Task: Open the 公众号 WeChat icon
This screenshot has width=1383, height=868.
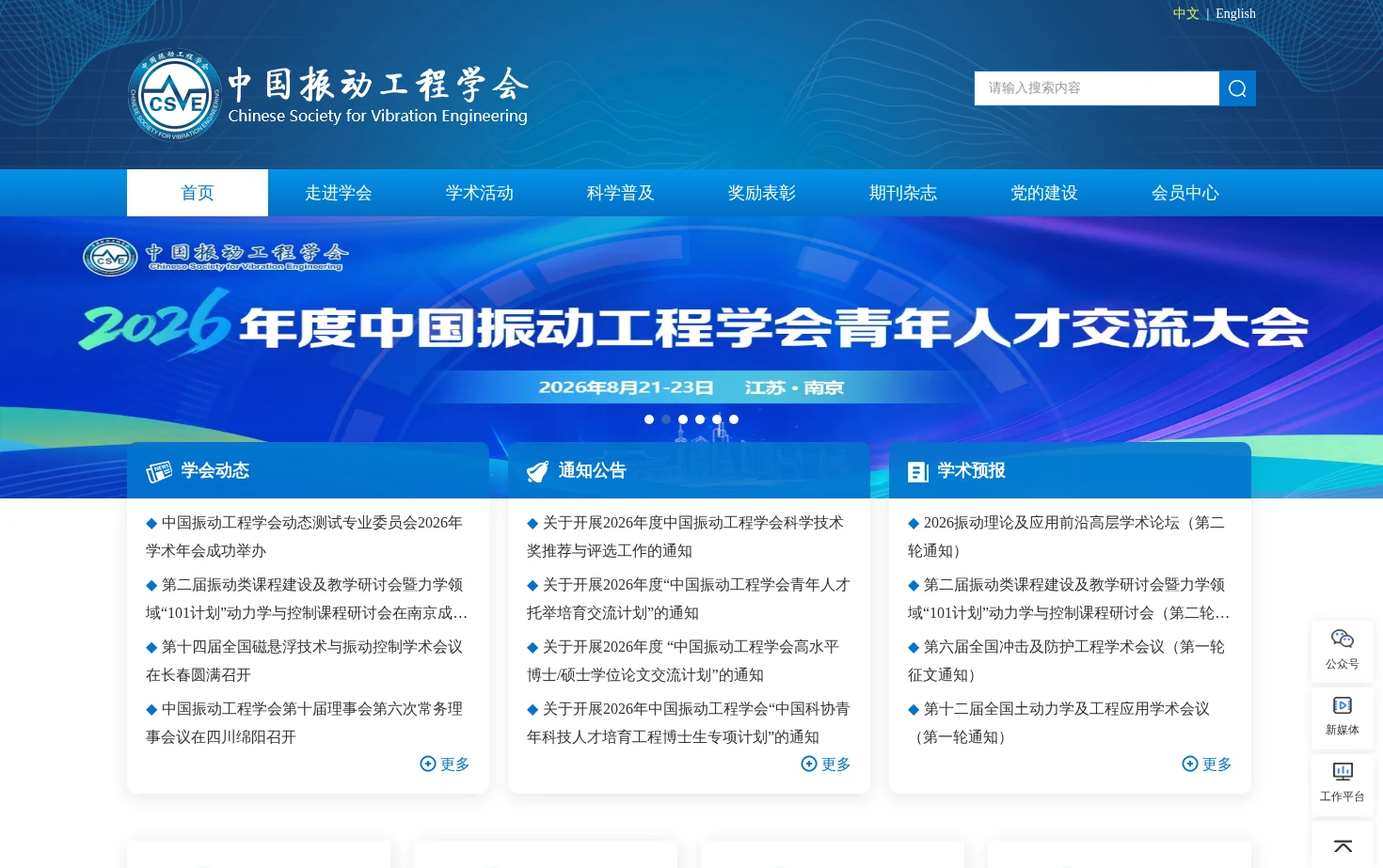Action: (1343, 639)
